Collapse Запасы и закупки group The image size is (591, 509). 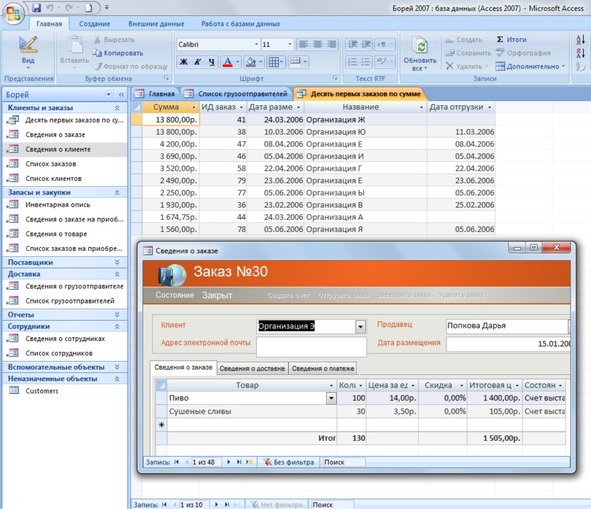(117, 192)
